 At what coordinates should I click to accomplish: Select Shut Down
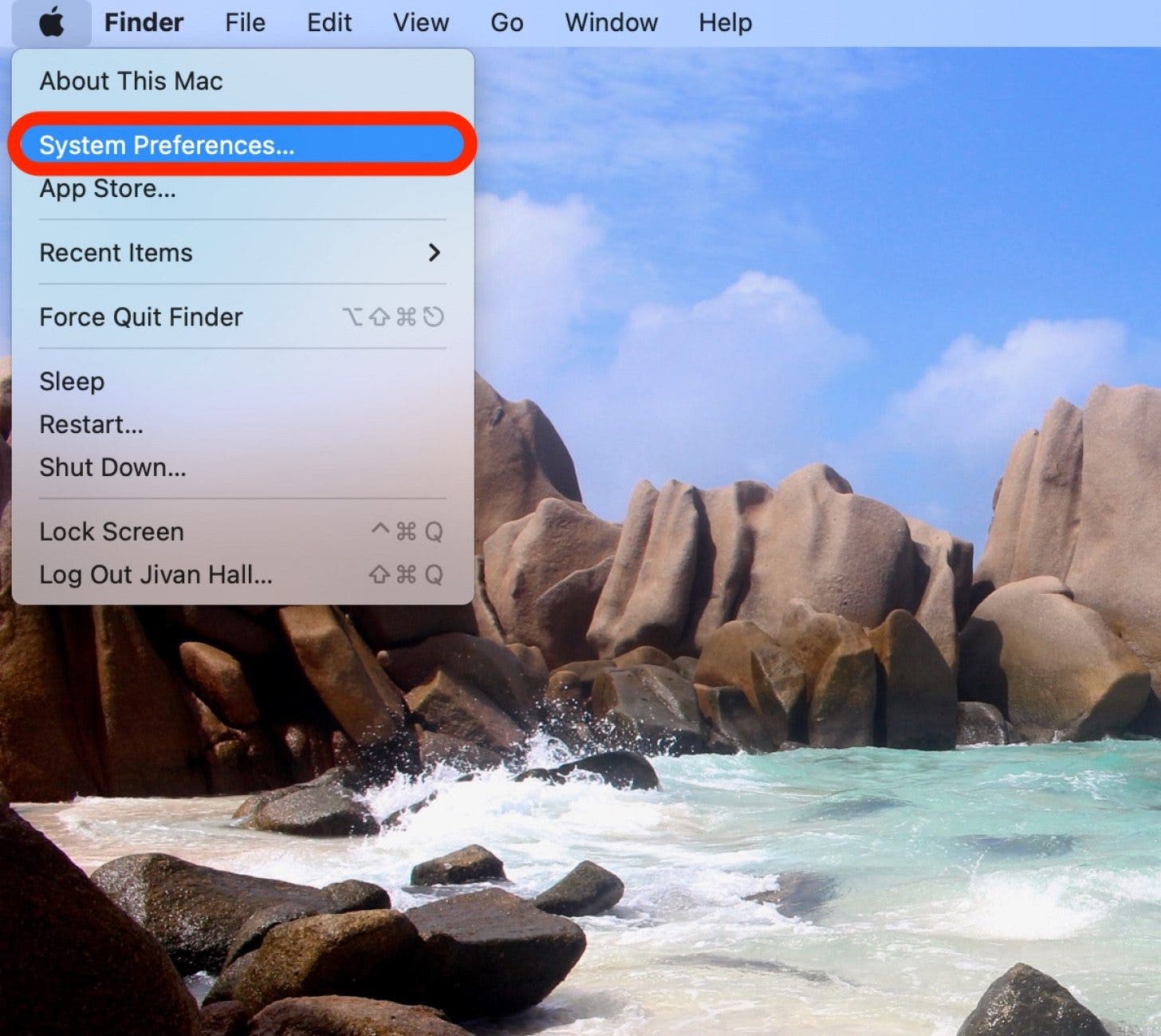112,467
